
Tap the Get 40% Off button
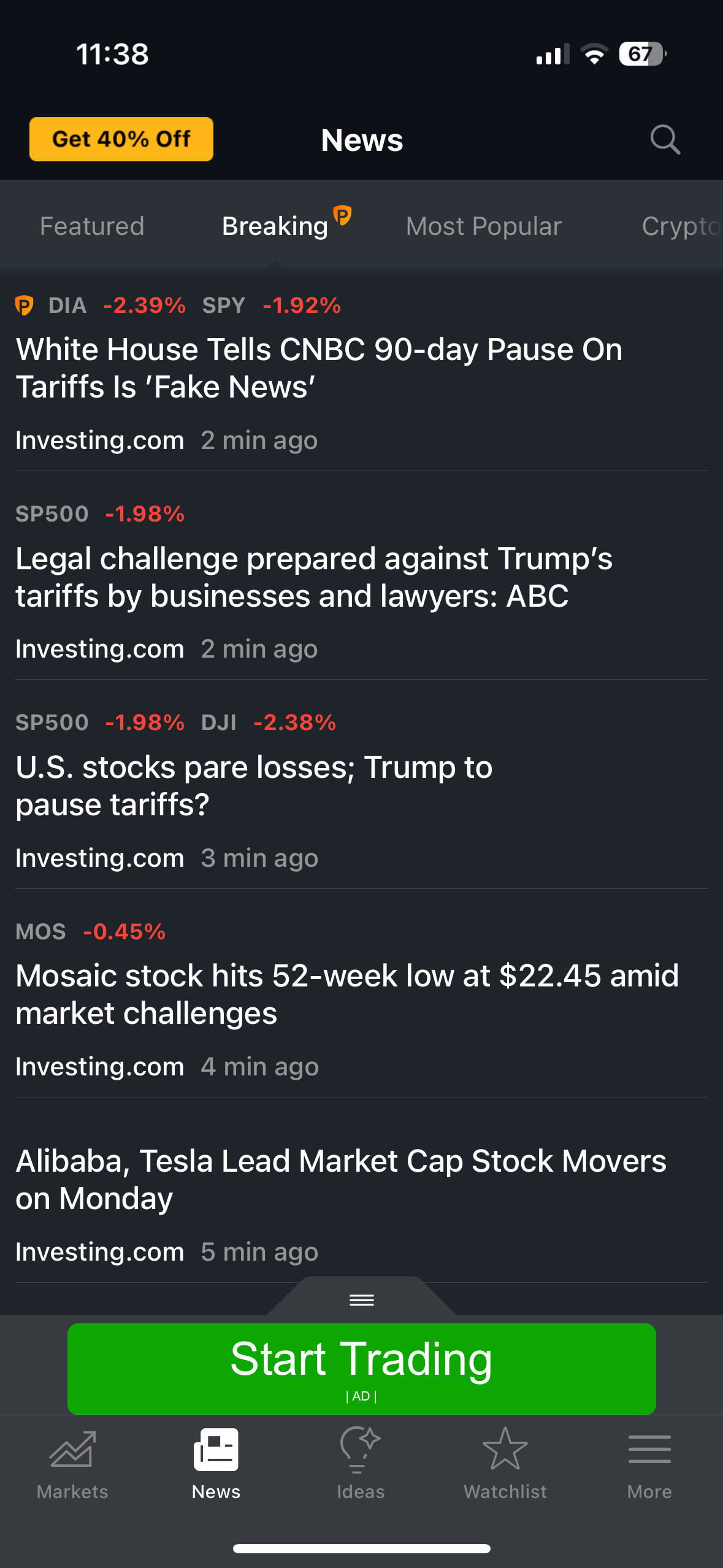coord(121,139)
